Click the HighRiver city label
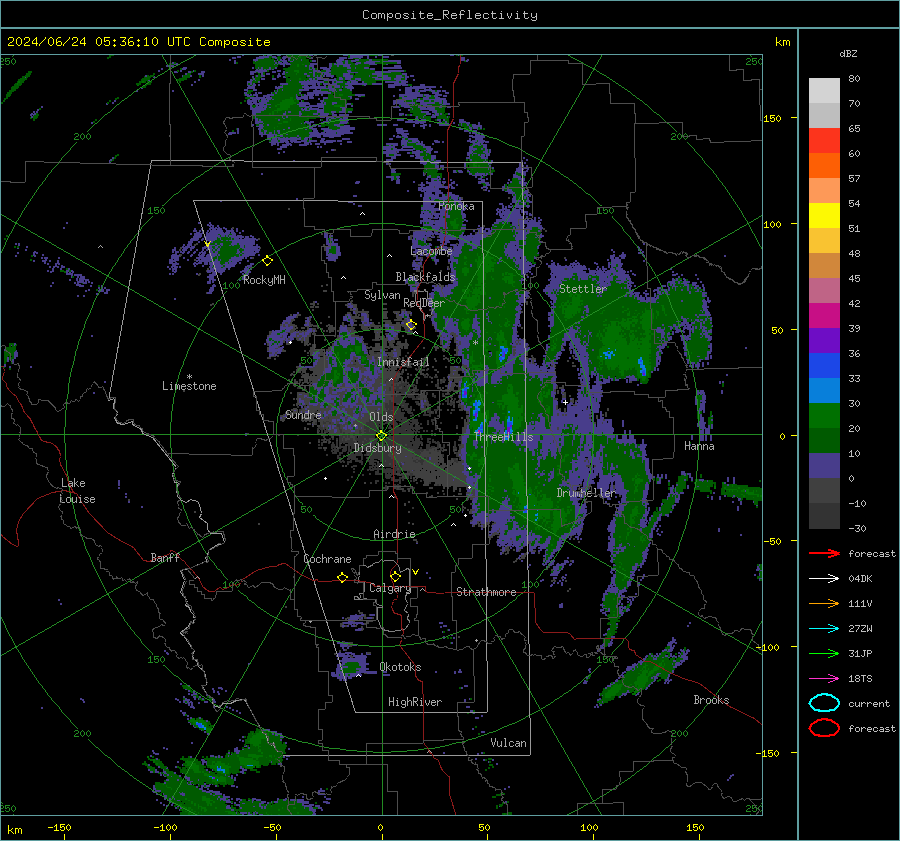 pos(415,702)
